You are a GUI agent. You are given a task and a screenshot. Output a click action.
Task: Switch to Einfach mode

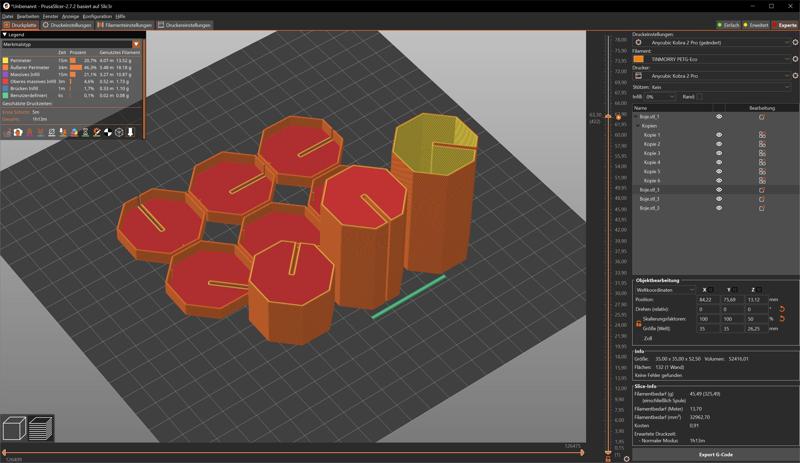click(x=727, y=25)
